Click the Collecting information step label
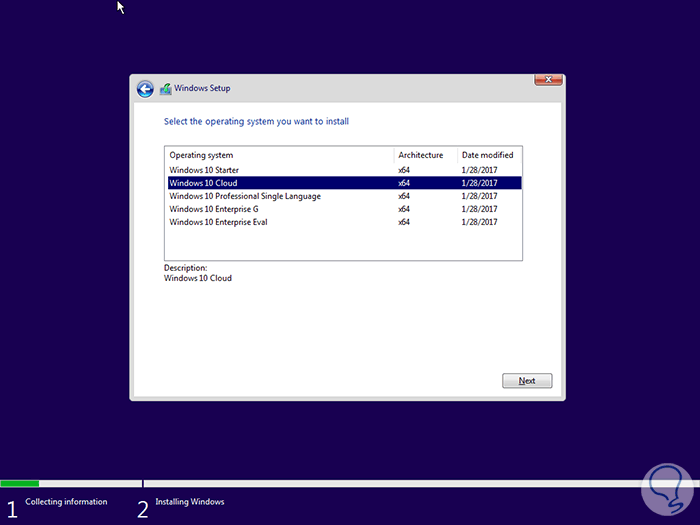The width and height of the screenshot is (700, 525). pyautogui.click(x=66, y=502)
